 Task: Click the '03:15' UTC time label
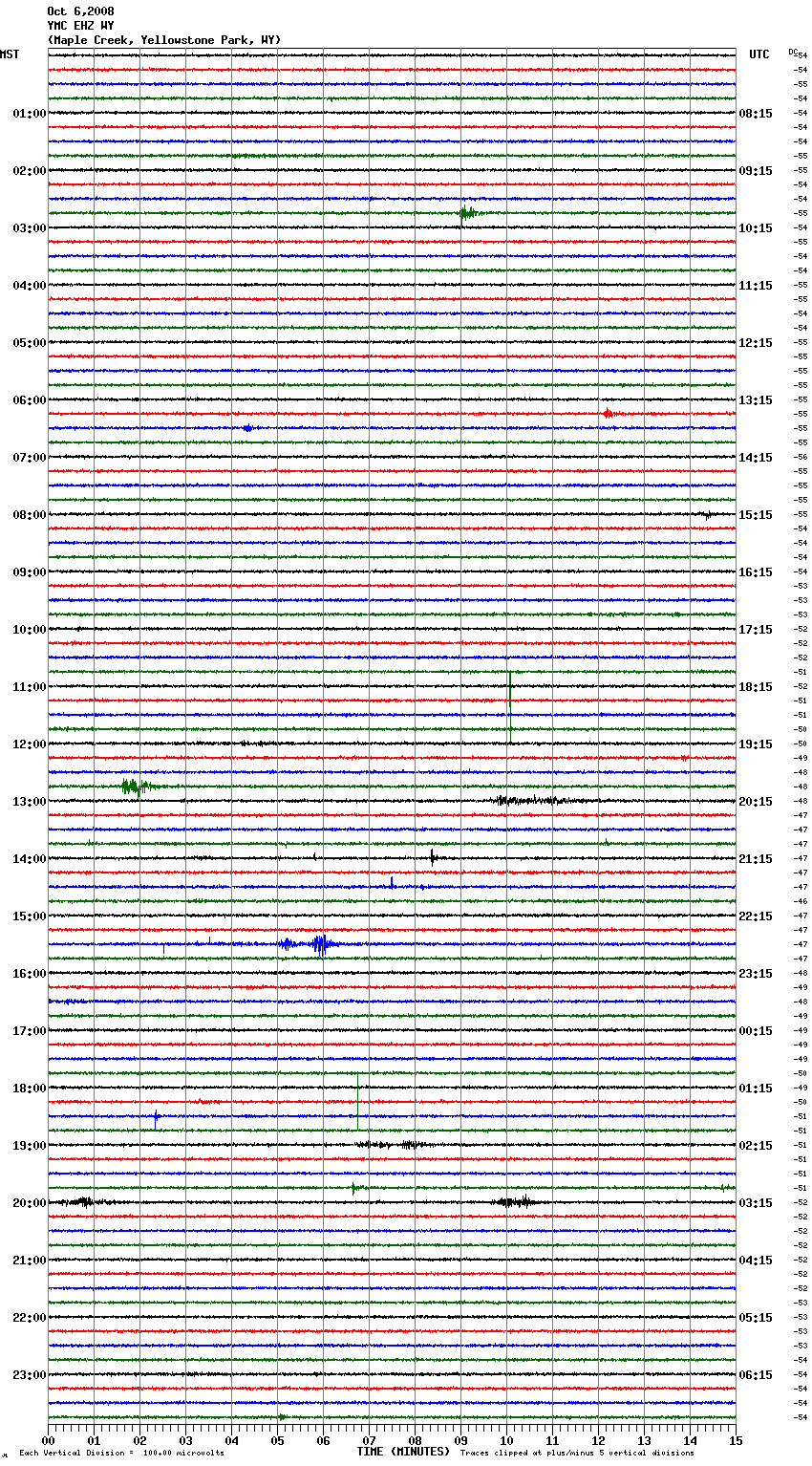756,1203
